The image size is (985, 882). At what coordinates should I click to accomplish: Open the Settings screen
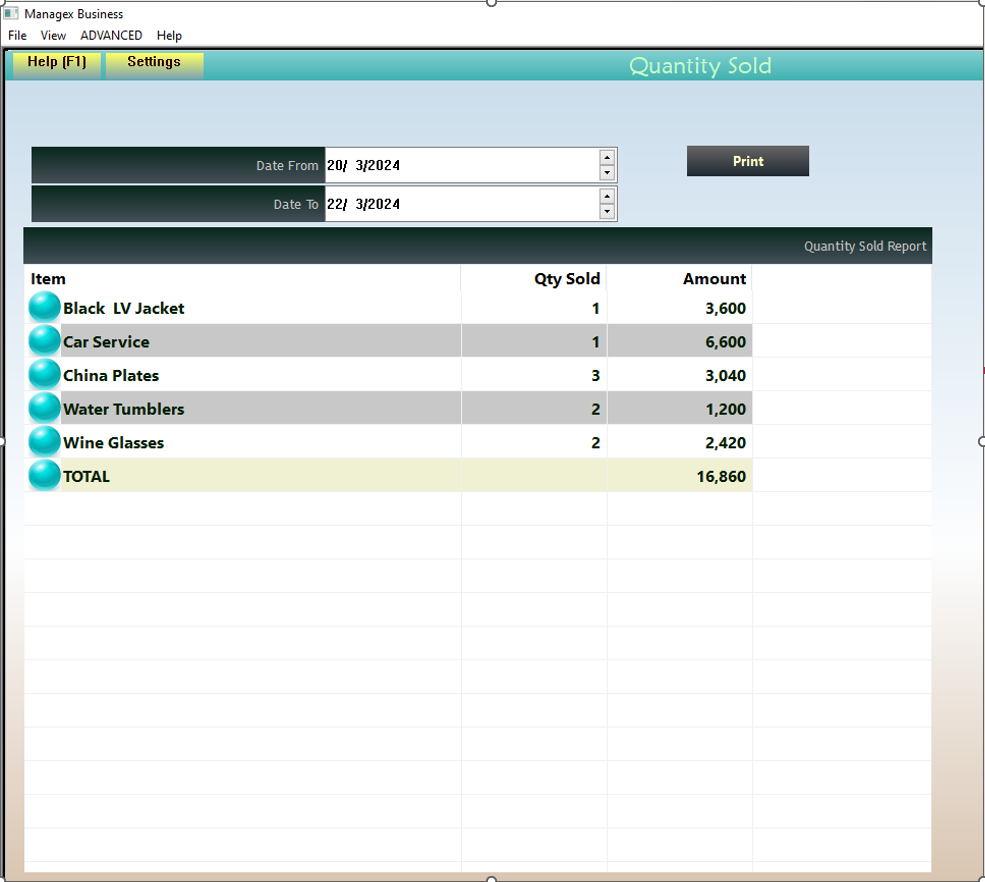(153, 62)
